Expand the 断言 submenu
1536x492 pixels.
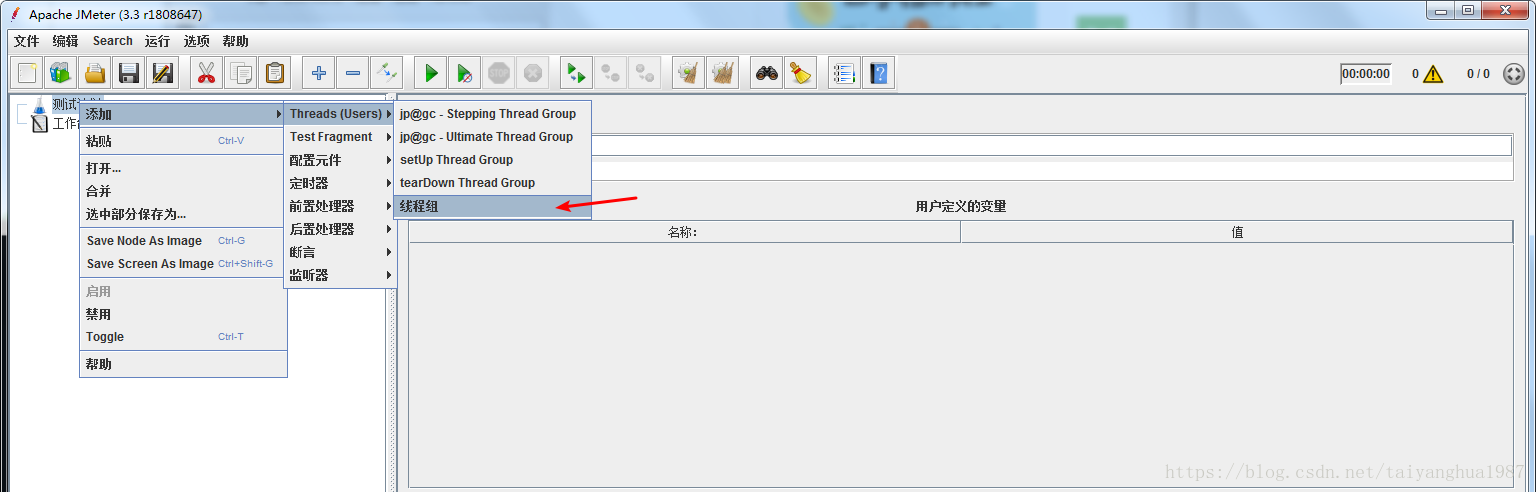coord(340,252)
